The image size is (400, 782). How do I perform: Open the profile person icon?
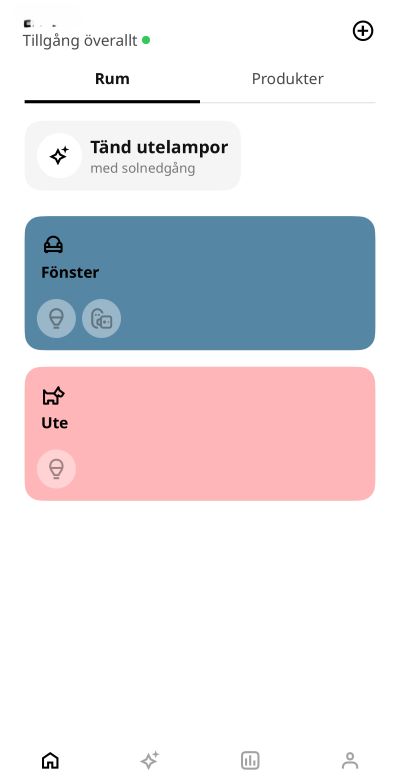click(350, 761)
